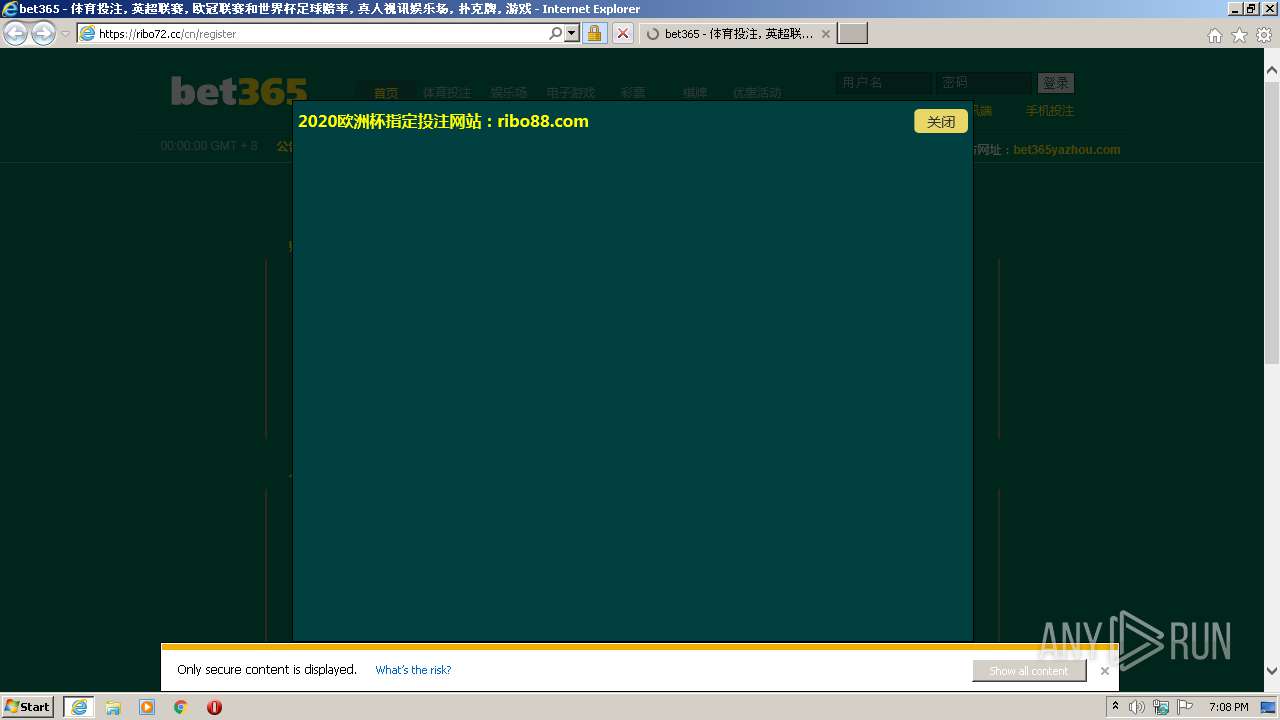Viewport: 1280px width, 720px height.
Task: Click the bet365 logo
Action: (239, 91)
